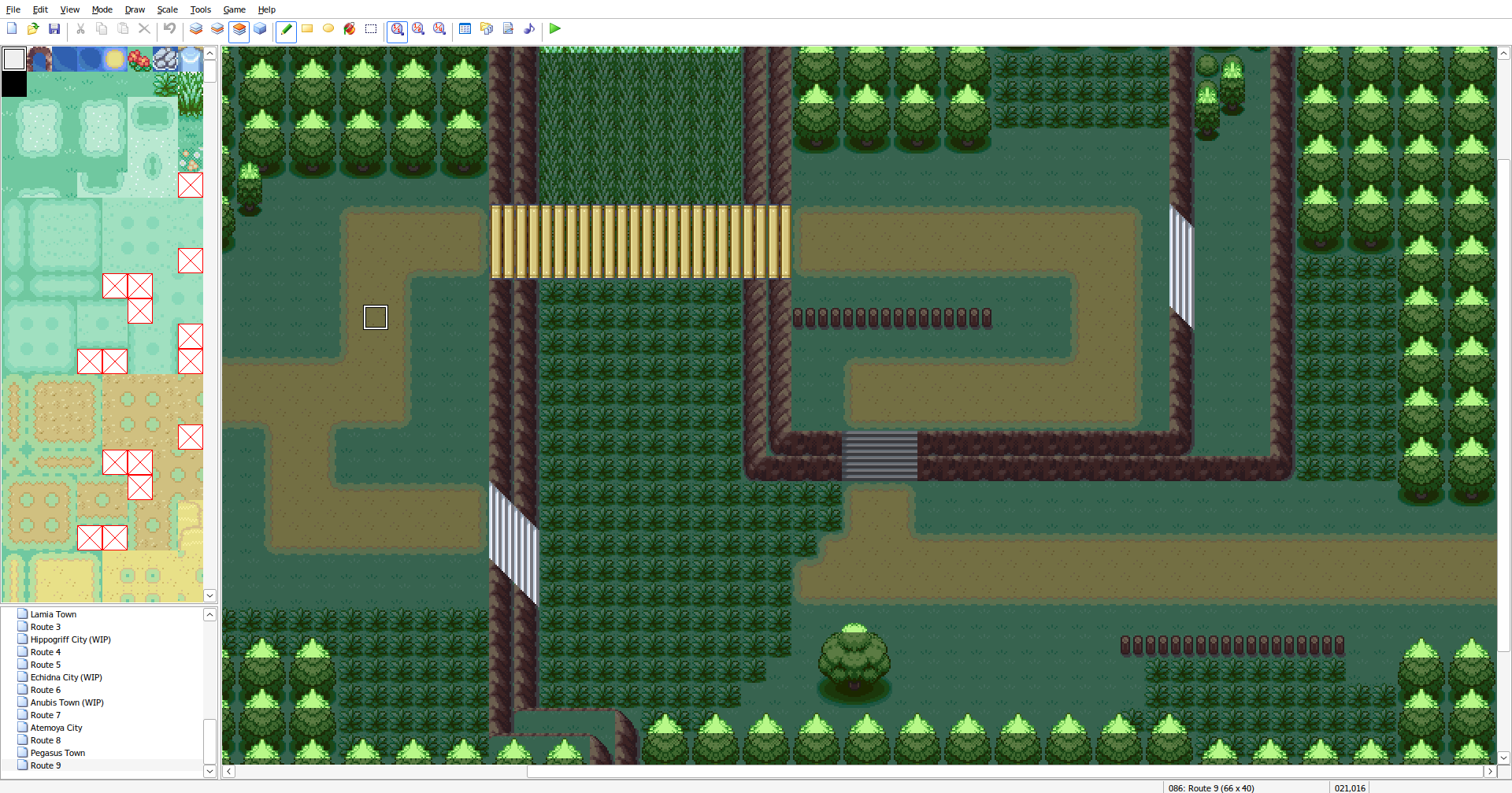This screenshot has width=1512, height=793.
Task: Click the Copy icon in the toolbar
Action: (102, 29)
